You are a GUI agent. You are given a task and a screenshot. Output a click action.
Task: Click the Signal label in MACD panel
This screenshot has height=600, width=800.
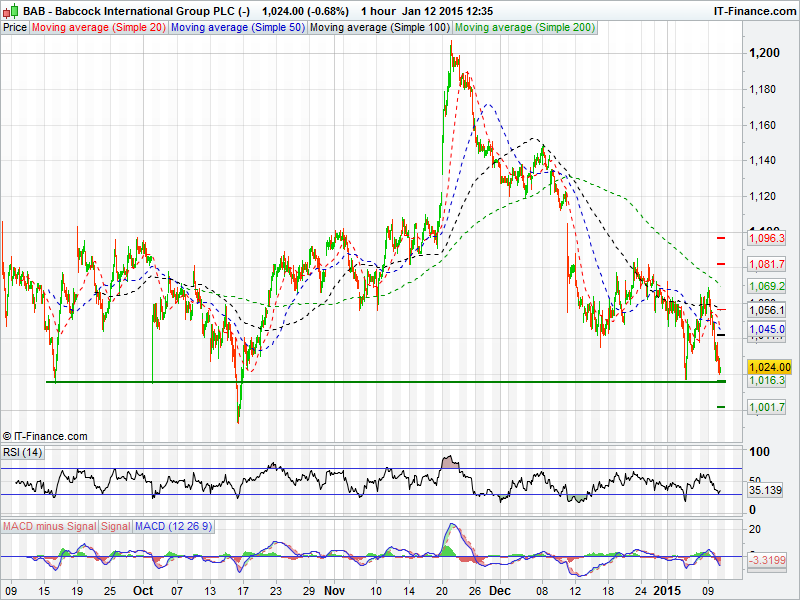pyautogui.click(x=115, y=526)
